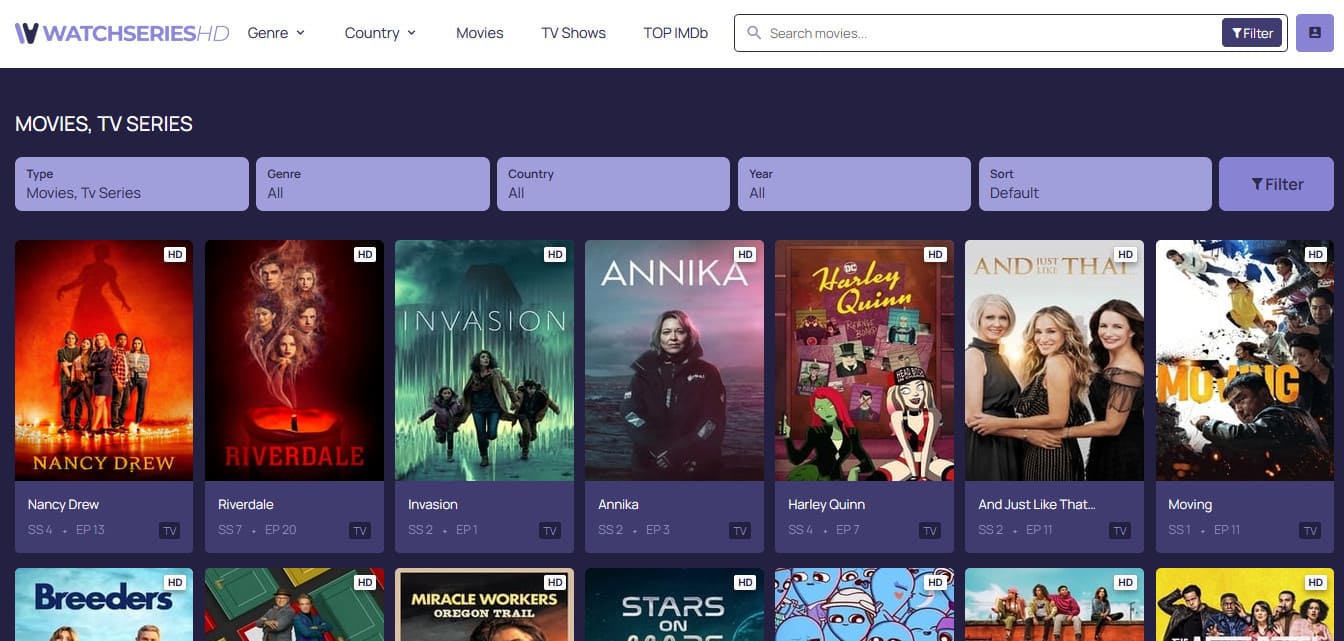Click the SS 7 EP 20 text under Riverdale

[x=257, y=530]
